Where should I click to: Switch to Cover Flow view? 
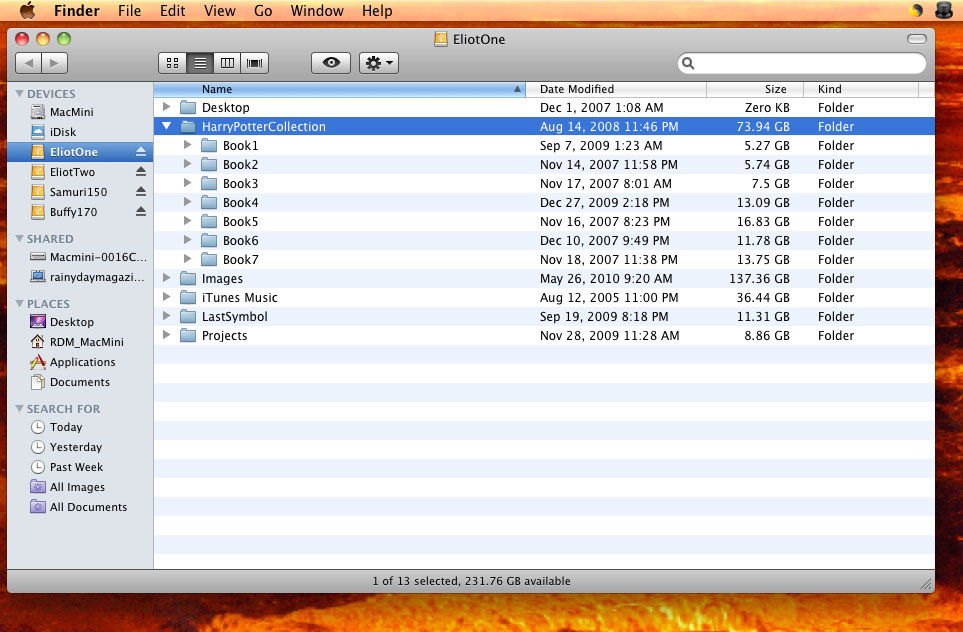[x=254, y=63]
